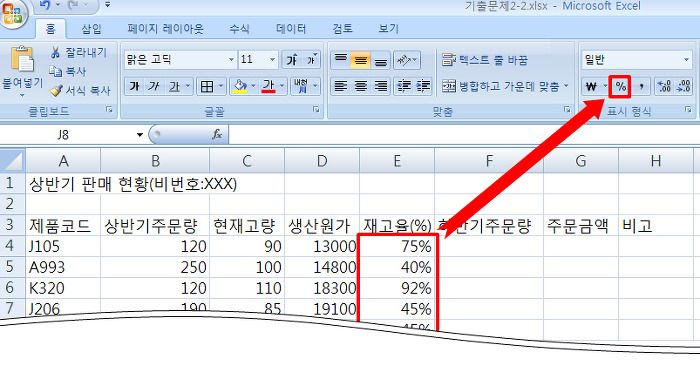Switch to the Review (검토) tab
The width and height of the screenshot is (700, 386).
click(342, 29)
